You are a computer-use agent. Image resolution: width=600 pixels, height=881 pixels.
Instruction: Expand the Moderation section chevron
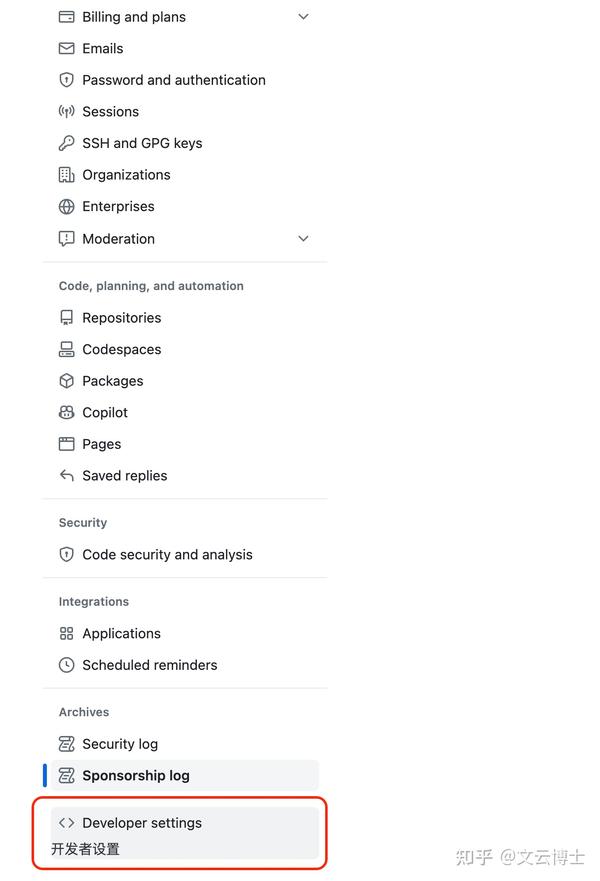[x=302, y=239]
